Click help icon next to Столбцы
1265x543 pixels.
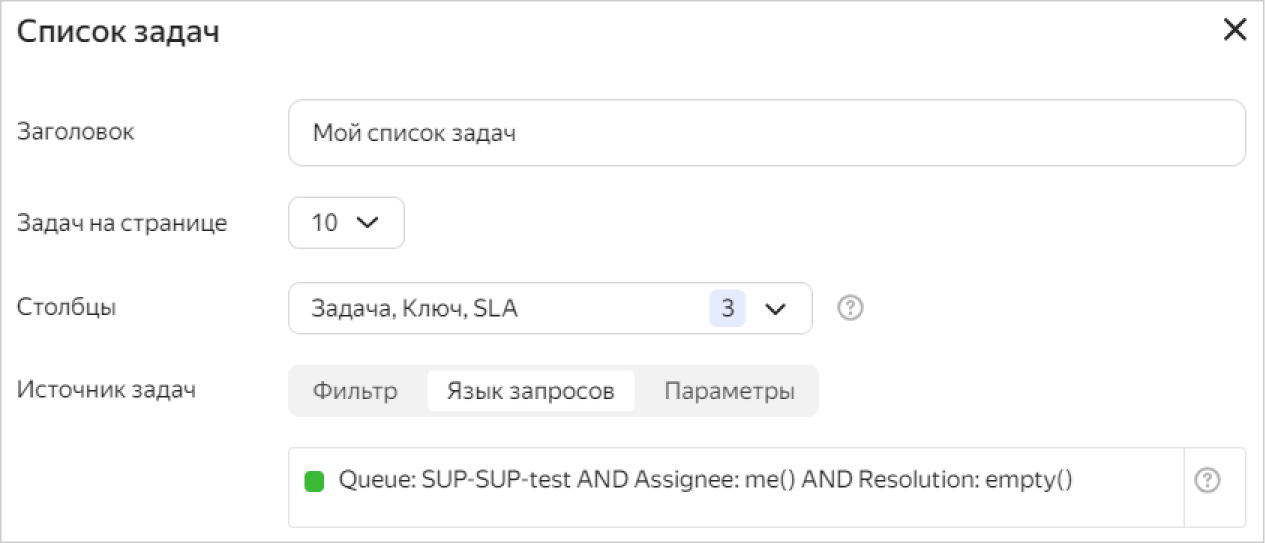point(850,308)
